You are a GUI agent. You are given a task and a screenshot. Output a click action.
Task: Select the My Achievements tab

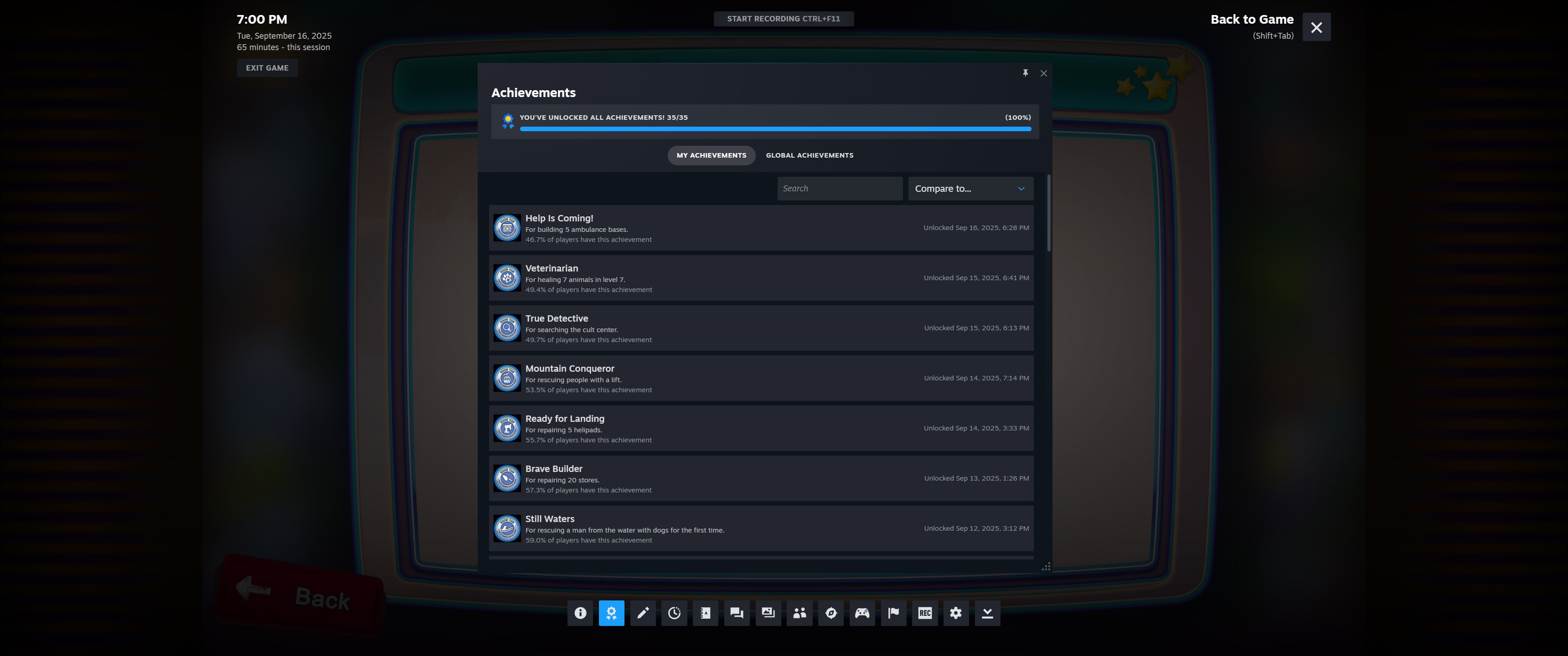point(711,155)
